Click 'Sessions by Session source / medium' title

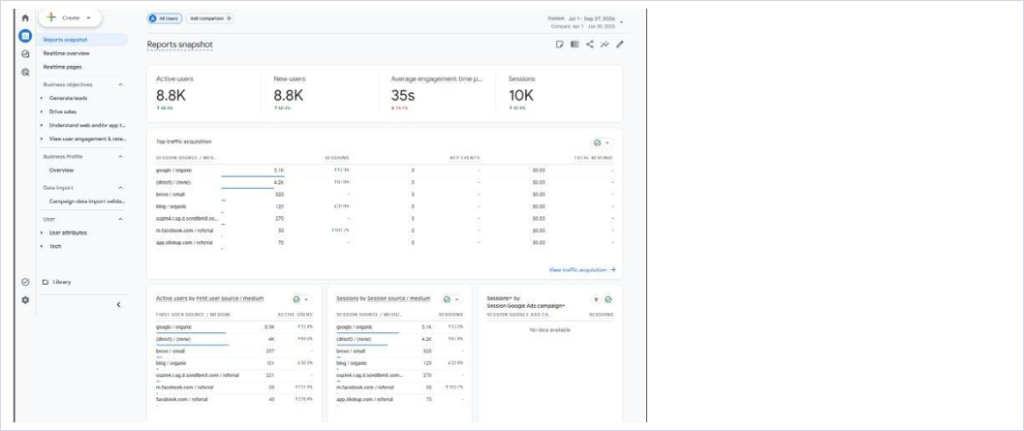(x=383, y=298)
